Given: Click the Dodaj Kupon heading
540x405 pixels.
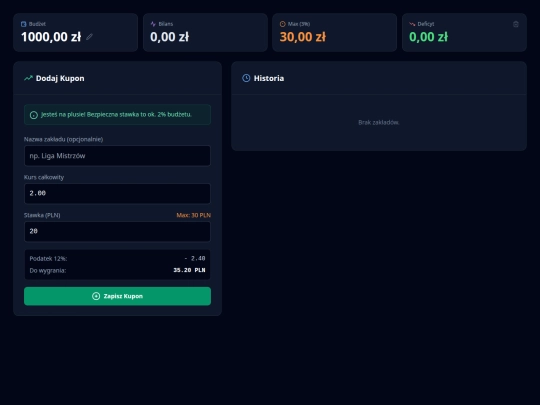Looking at the screenshot, I should (60, 78).
